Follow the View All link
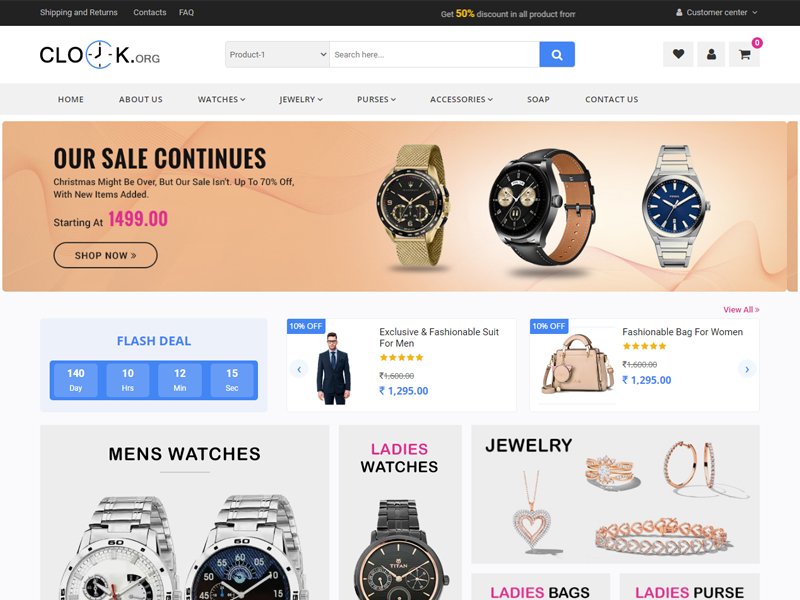Screen dimensions: 800x600 [x=741, y=310]
